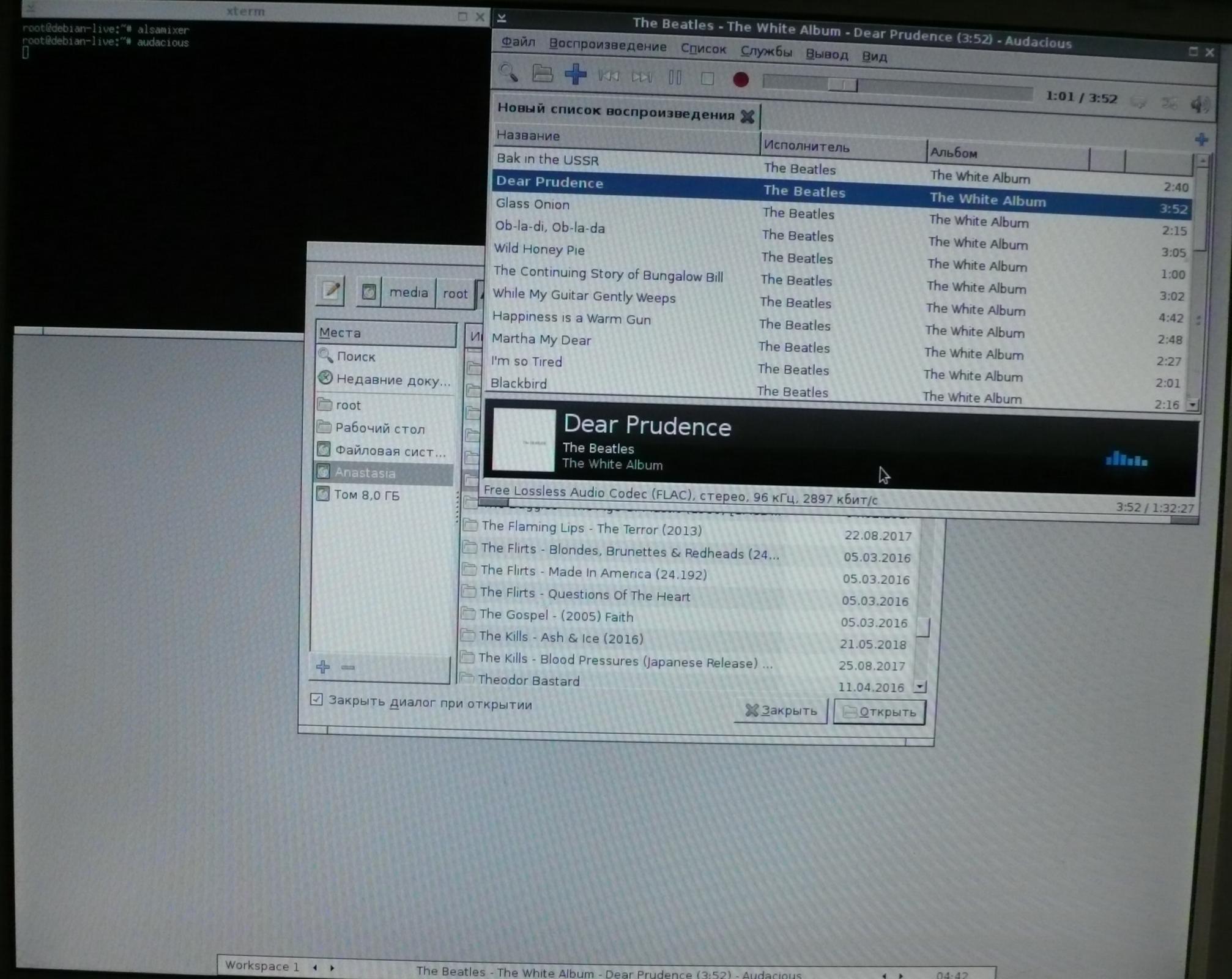Select folder 'The Kills - Ash & Ice (2016)'
This screenshot has width=1232, height=979.
(561, 638)
